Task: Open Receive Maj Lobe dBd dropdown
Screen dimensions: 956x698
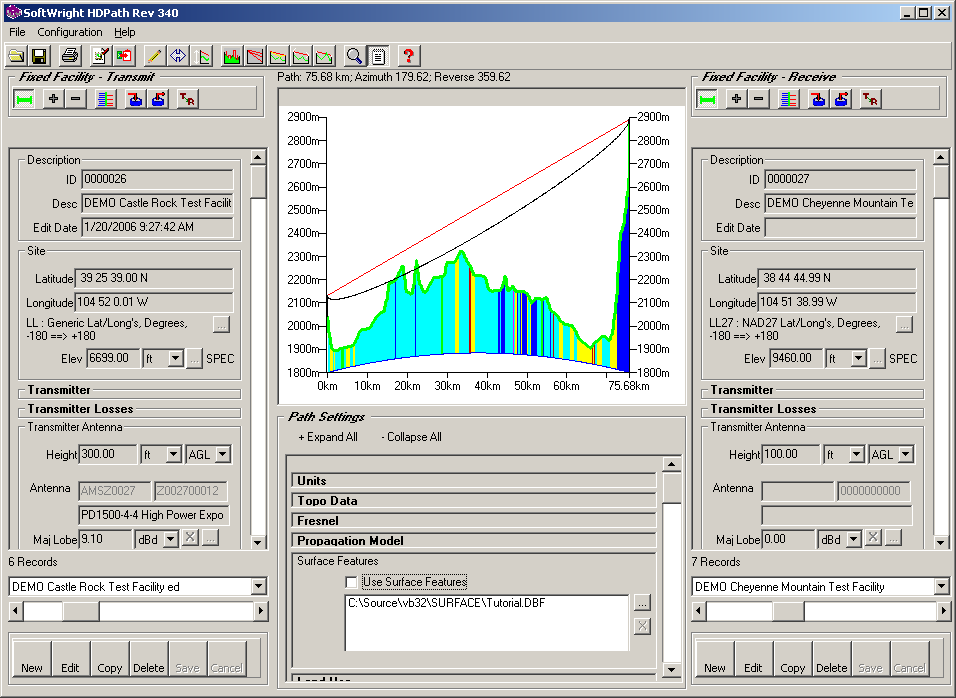Action: point(854,539)
